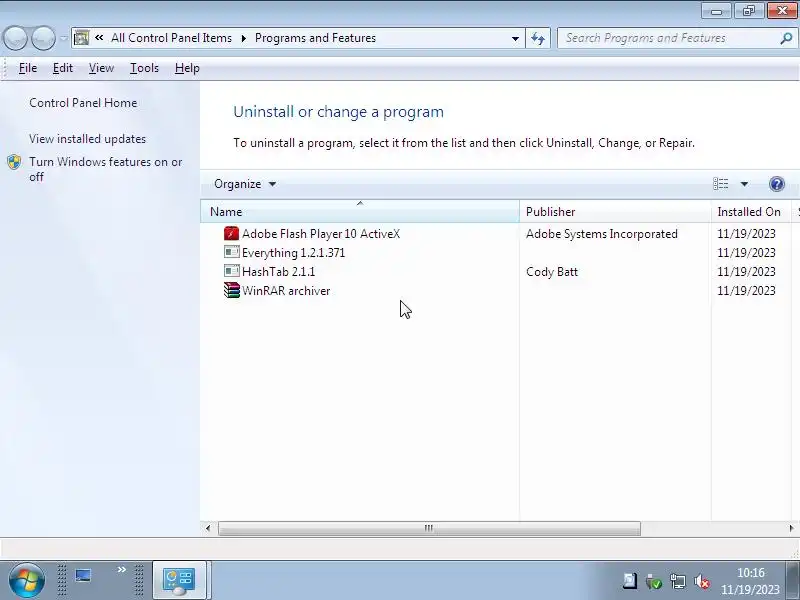The width and height of the screenshot is (800, 600).
Task: Click Show Desktop icon in quick launch
Action: [x=83, y=576]
